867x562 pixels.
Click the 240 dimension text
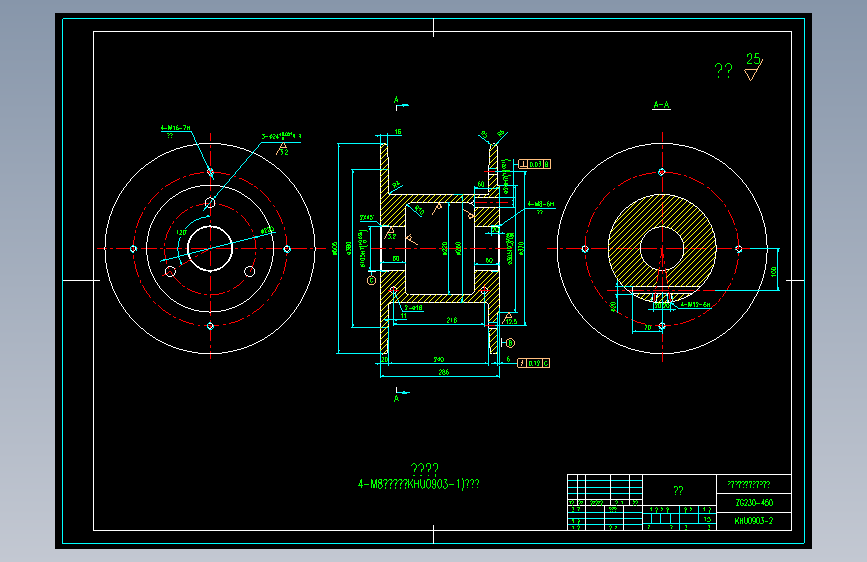point(438,360)
